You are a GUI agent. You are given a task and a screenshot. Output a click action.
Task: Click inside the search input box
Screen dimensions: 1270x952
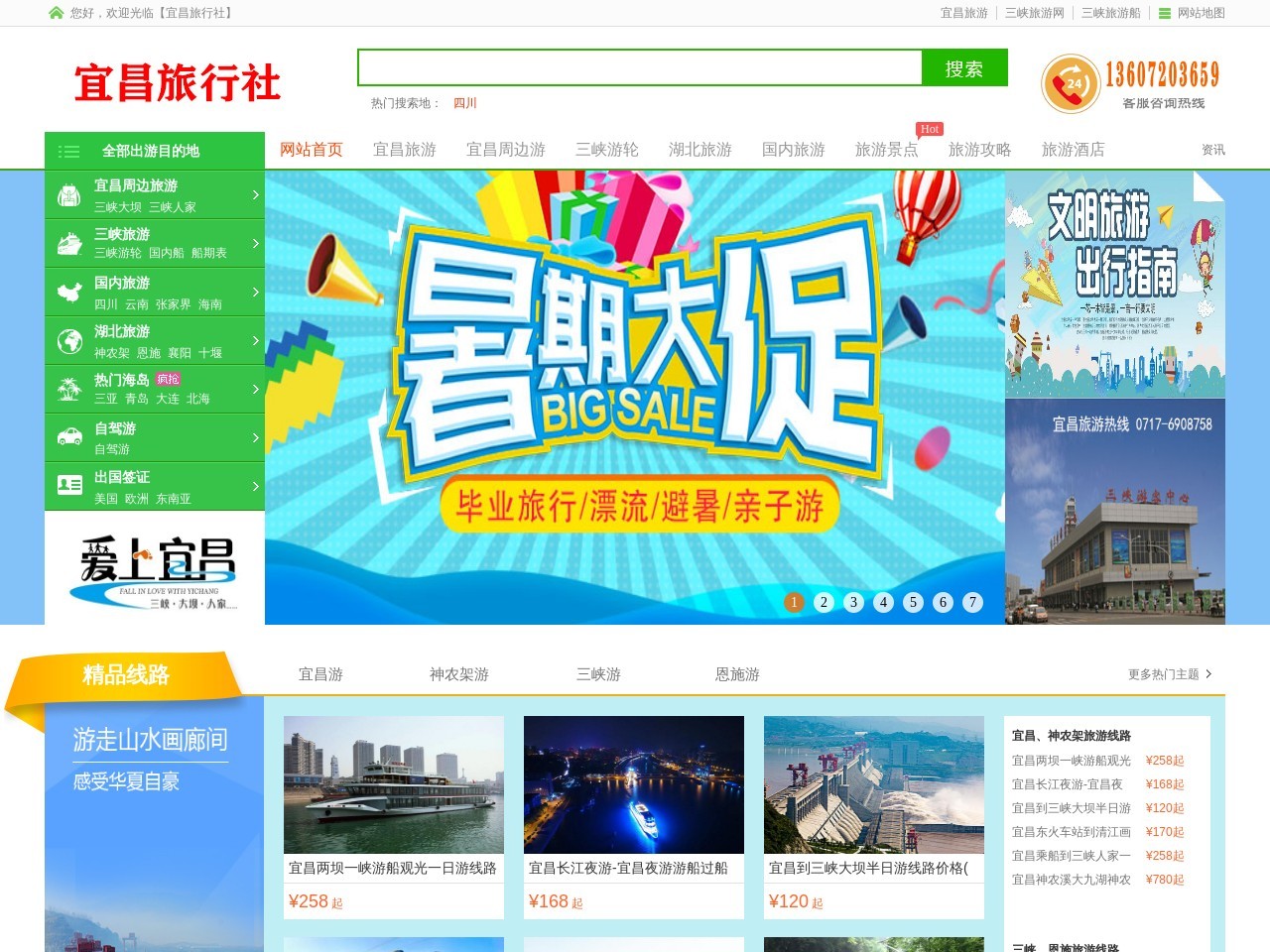tap(640, 68)
